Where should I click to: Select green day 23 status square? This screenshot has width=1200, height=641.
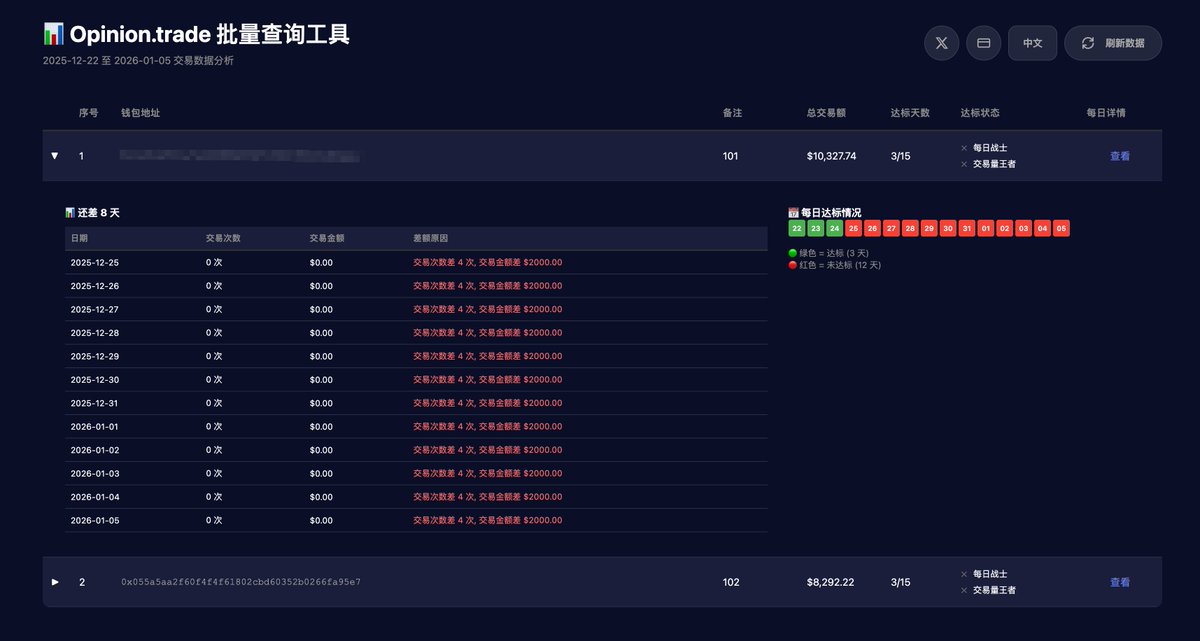pos(815,228)
